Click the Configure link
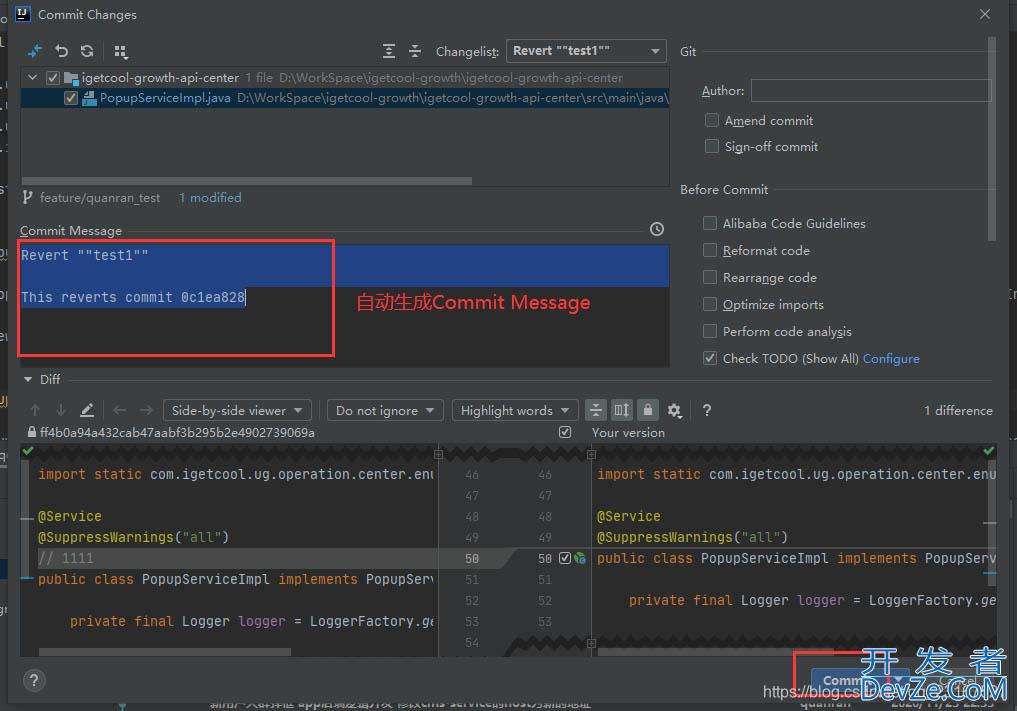Viewport: 1017px width, 711px height. tap(891, 358)
